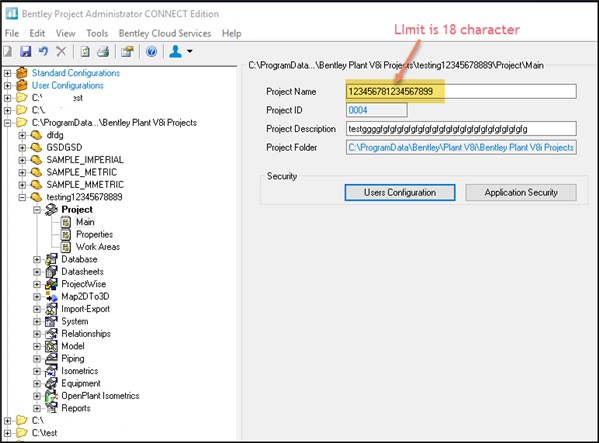Image resolution: width=599 pixels, height=443 pixels.
Task: Click the Main node page icon
Action: coord(66,222)
